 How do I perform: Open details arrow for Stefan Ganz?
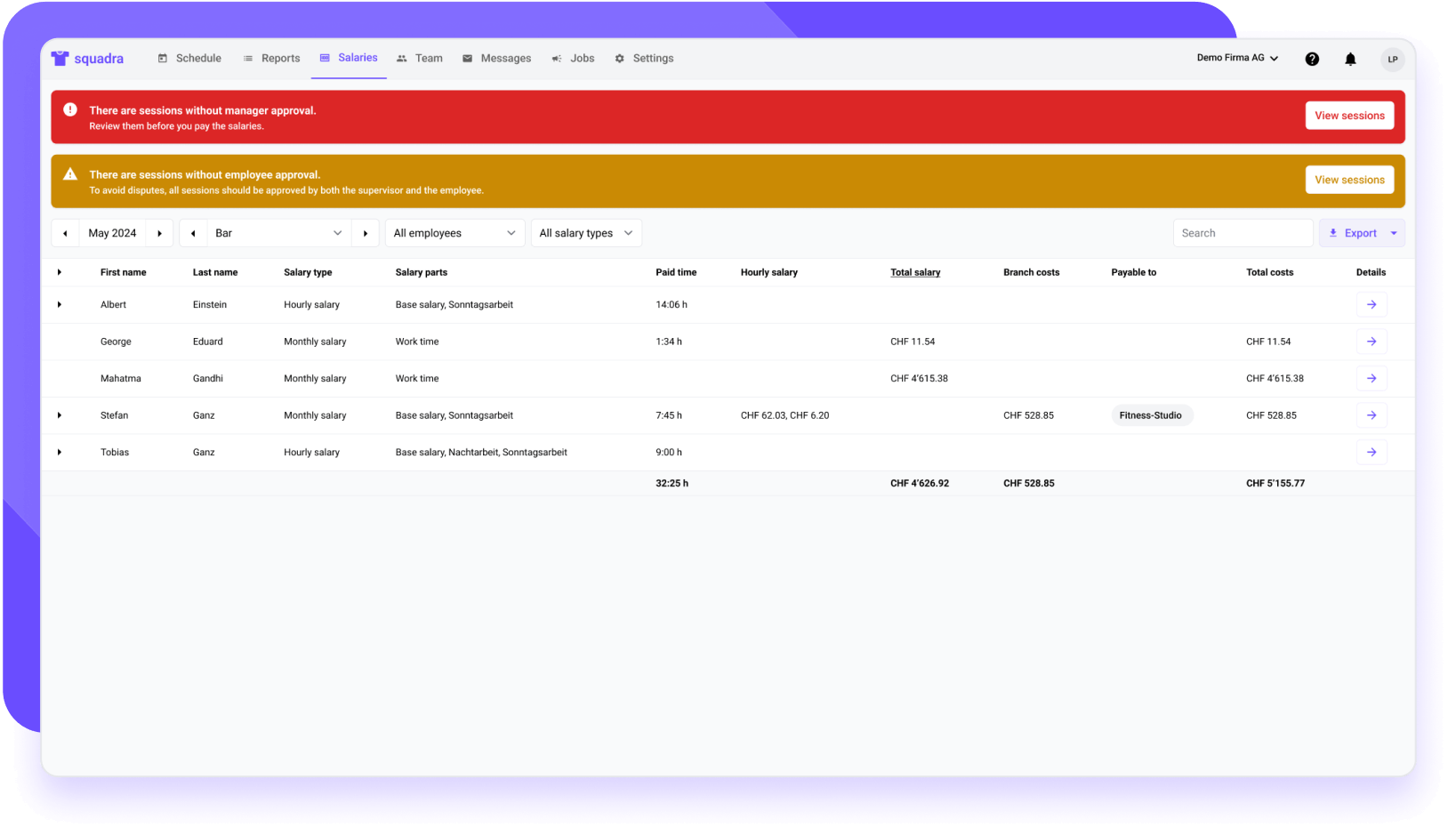click(x=1371, y=415)
